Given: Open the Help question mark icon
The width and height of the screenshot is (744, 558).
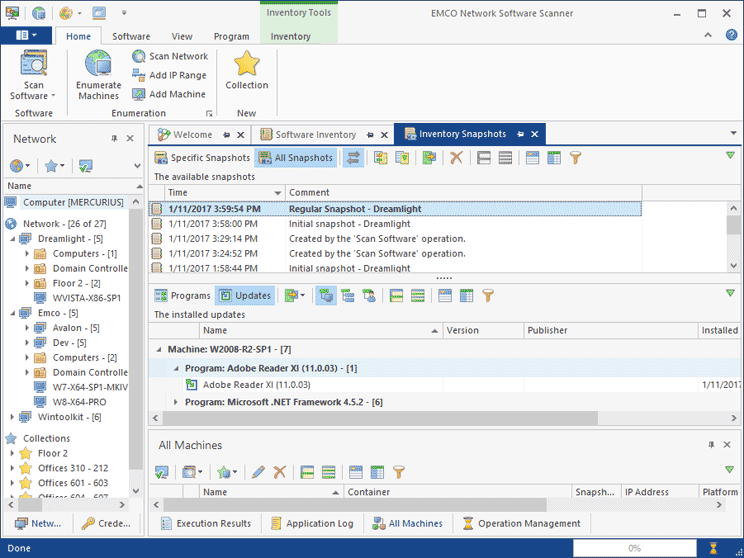Looking at the screenshot, I should pyautogui.click(x=731, y=35).
